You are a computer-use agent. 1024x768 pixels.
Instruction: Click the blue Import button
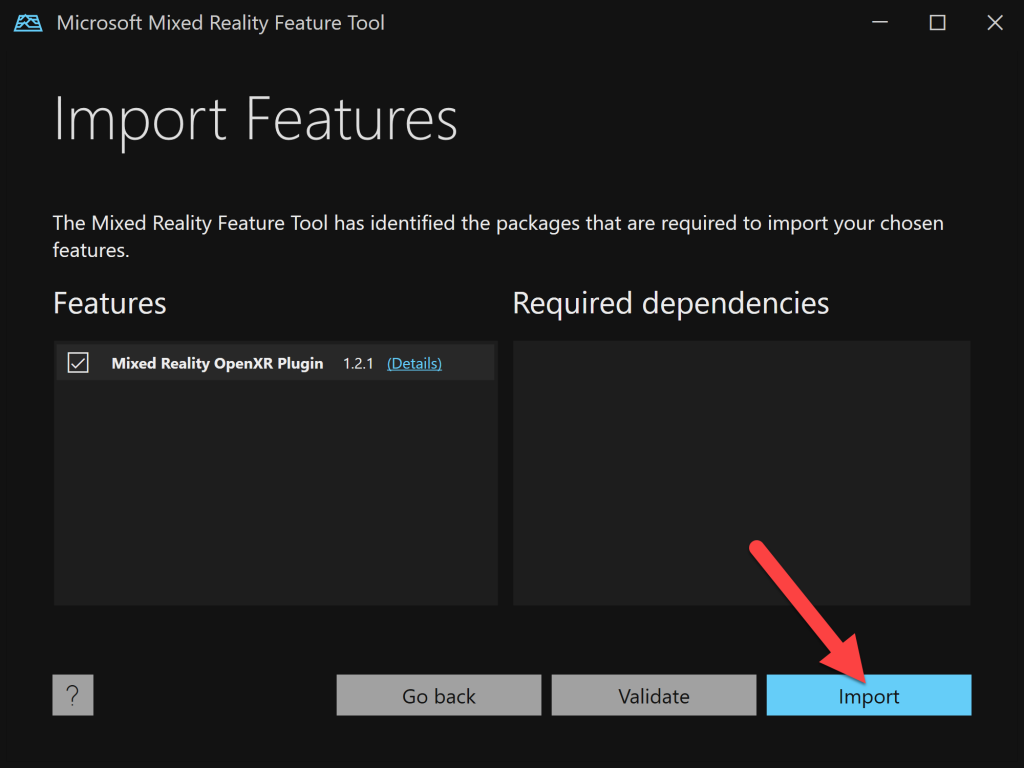(x=869, y=695)
